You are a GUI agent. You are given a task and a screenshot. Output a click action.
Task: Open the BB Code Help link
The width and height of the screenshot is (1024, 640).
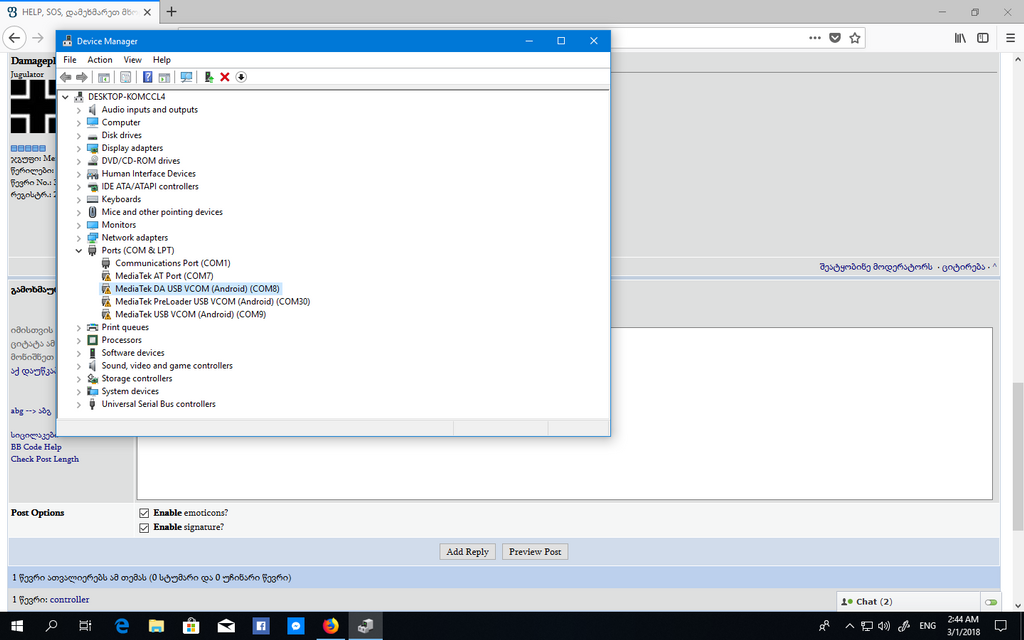coord(36,447)
